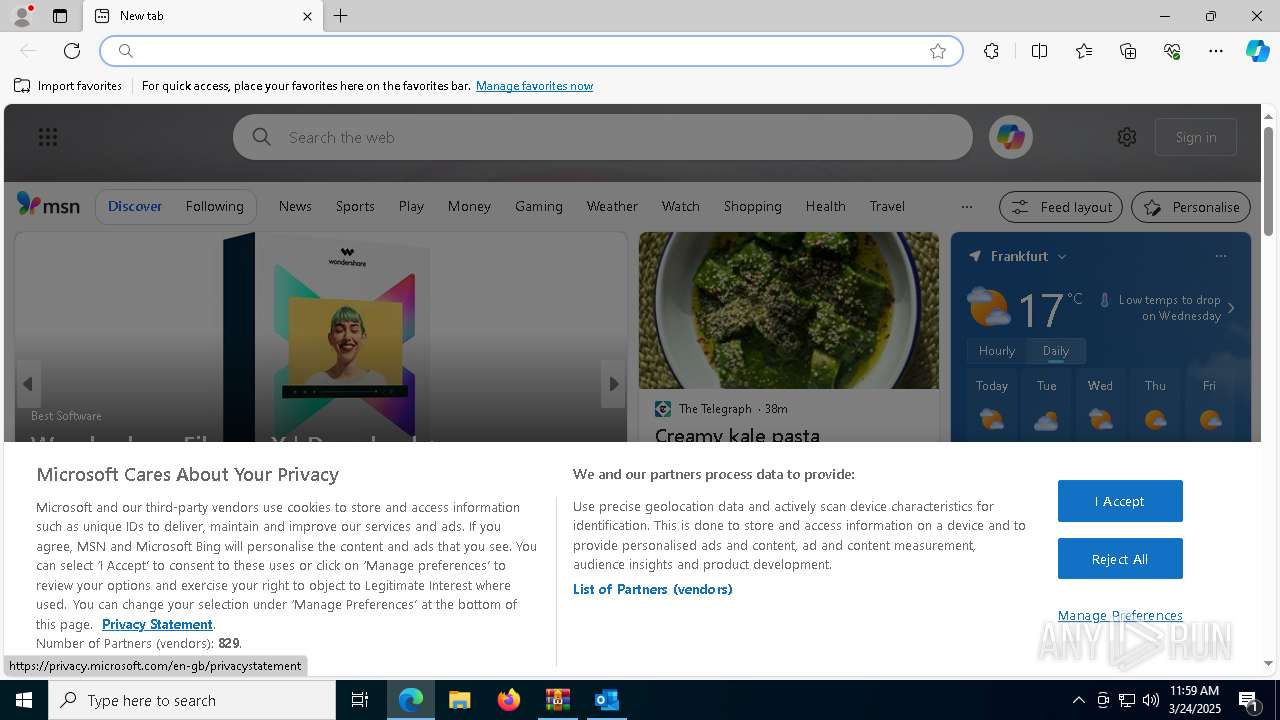
Task: Go to msn logo home
Action: (x=48, y=205)
